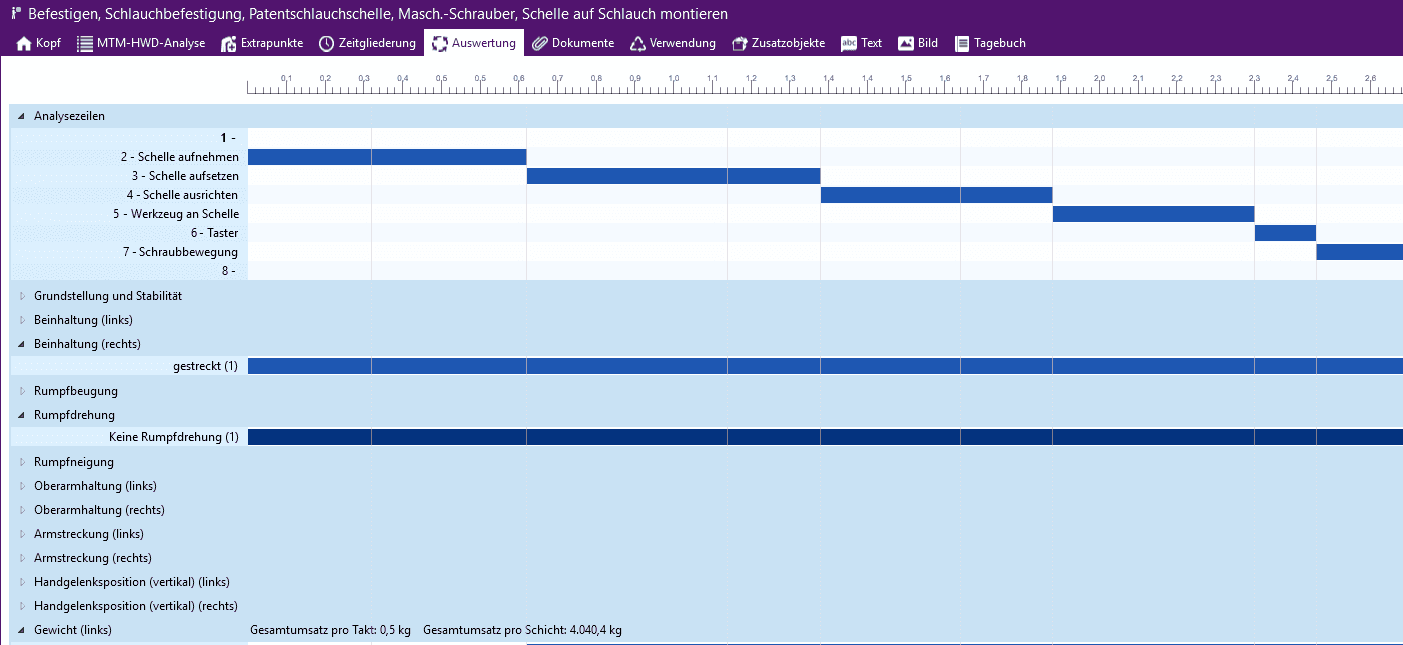The image size is (1403, 645).
Task: Collapse the Gewicht (links) section
Action: point(21,630)
